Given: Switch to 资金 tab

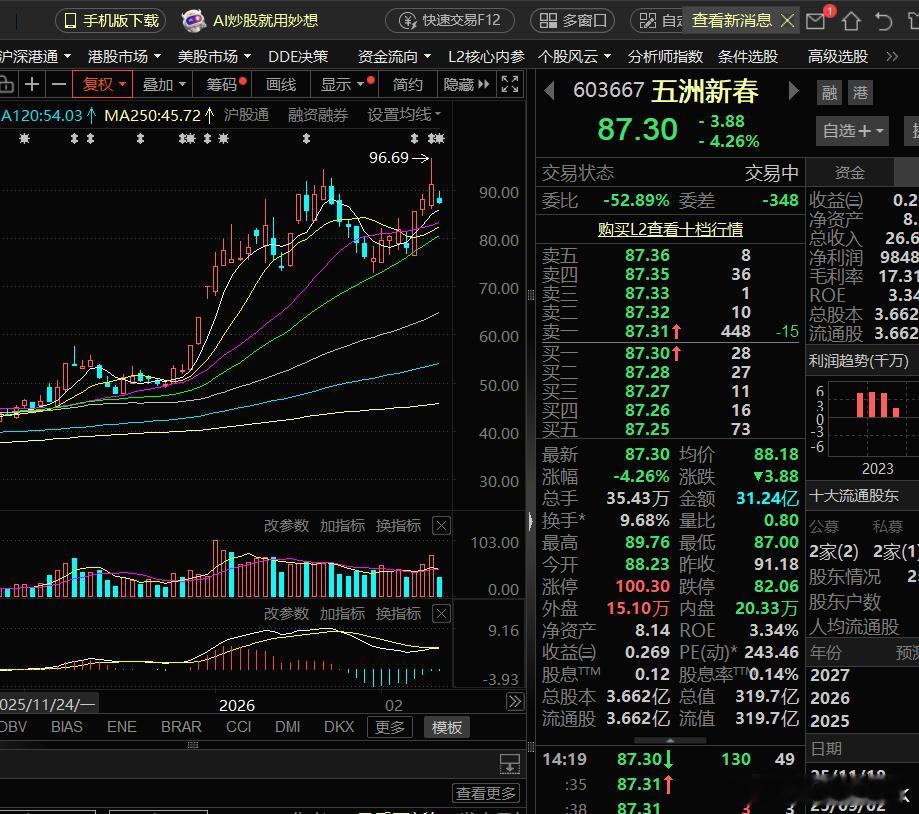Looking at the screenshot, I should point(849,173).
